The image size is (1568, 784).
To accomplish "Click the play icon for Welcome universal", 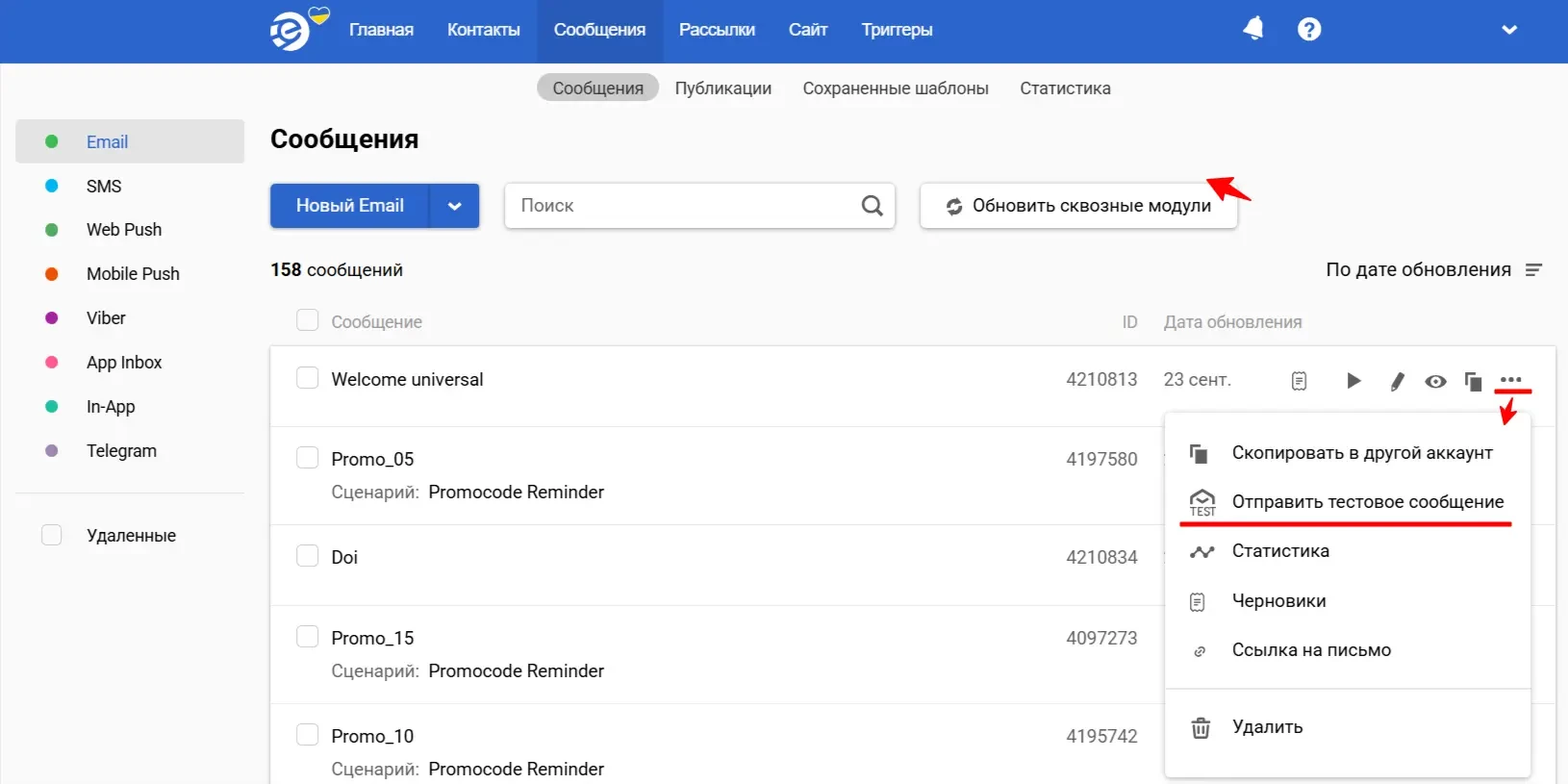I will pyautogui.click(x=1353, y=381).
